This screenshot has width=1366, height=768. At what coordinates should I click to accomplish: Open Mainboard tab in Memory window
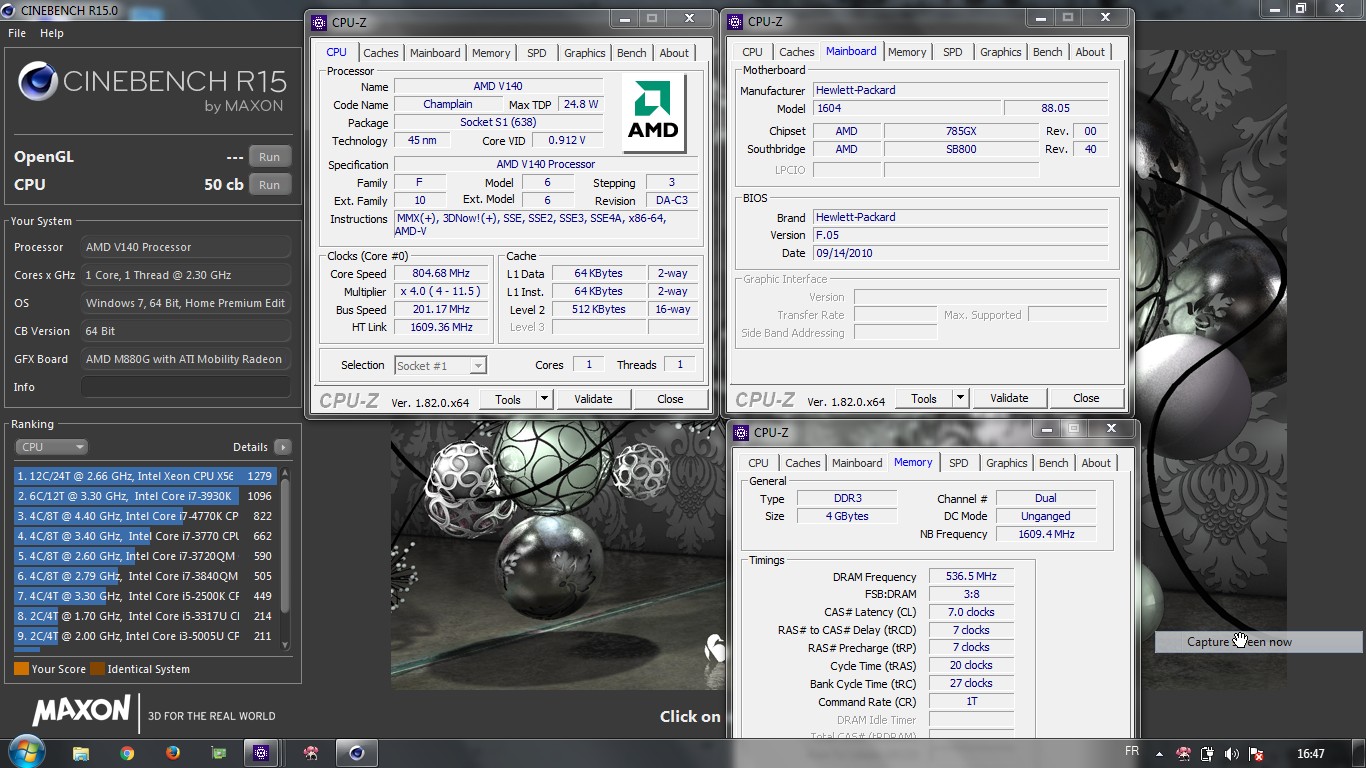[x=857, y=463]
